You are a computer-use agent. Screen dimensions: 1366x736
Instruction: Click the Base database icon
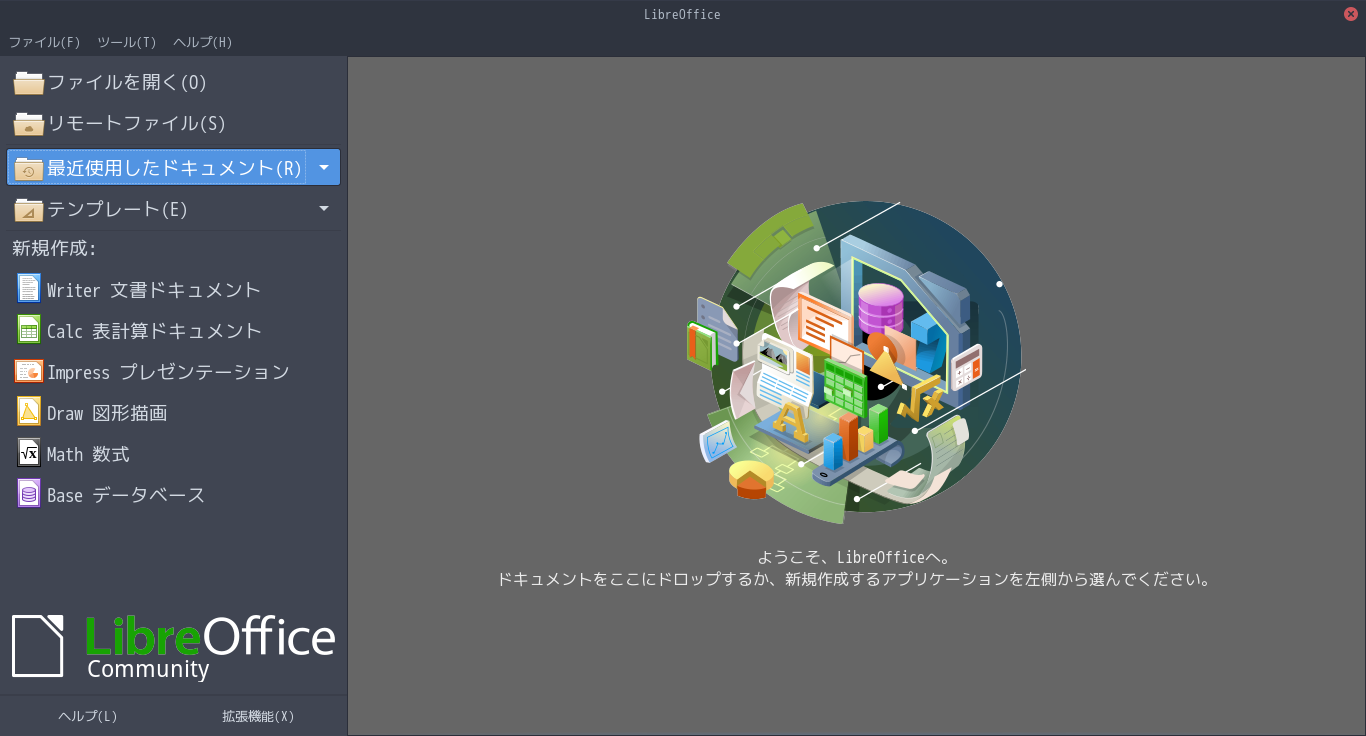coord(29,494)
